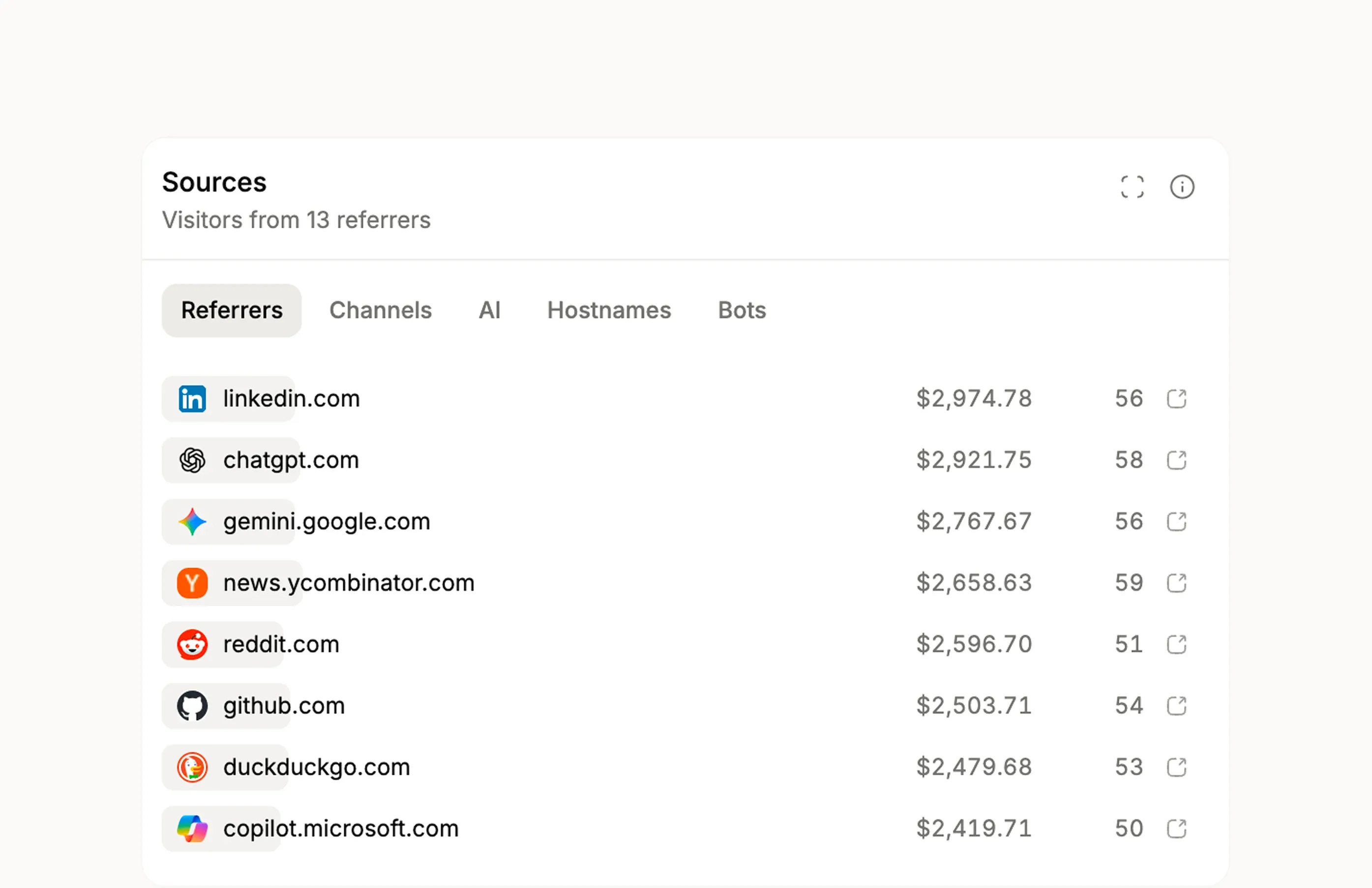Filter by news.ycombinator.com referrer

point(349,583)
